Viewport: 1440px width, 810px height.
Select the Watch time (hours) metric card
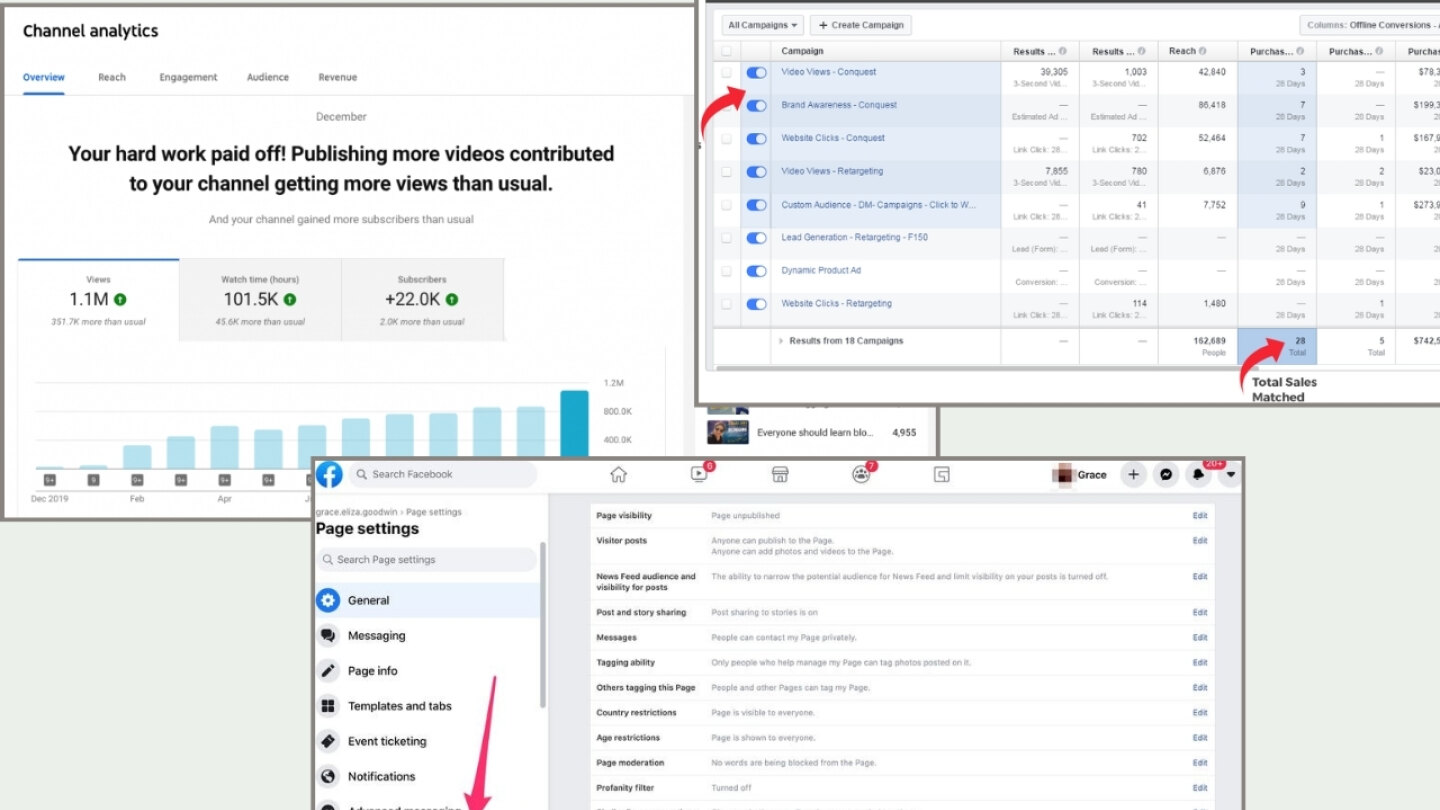260,300
